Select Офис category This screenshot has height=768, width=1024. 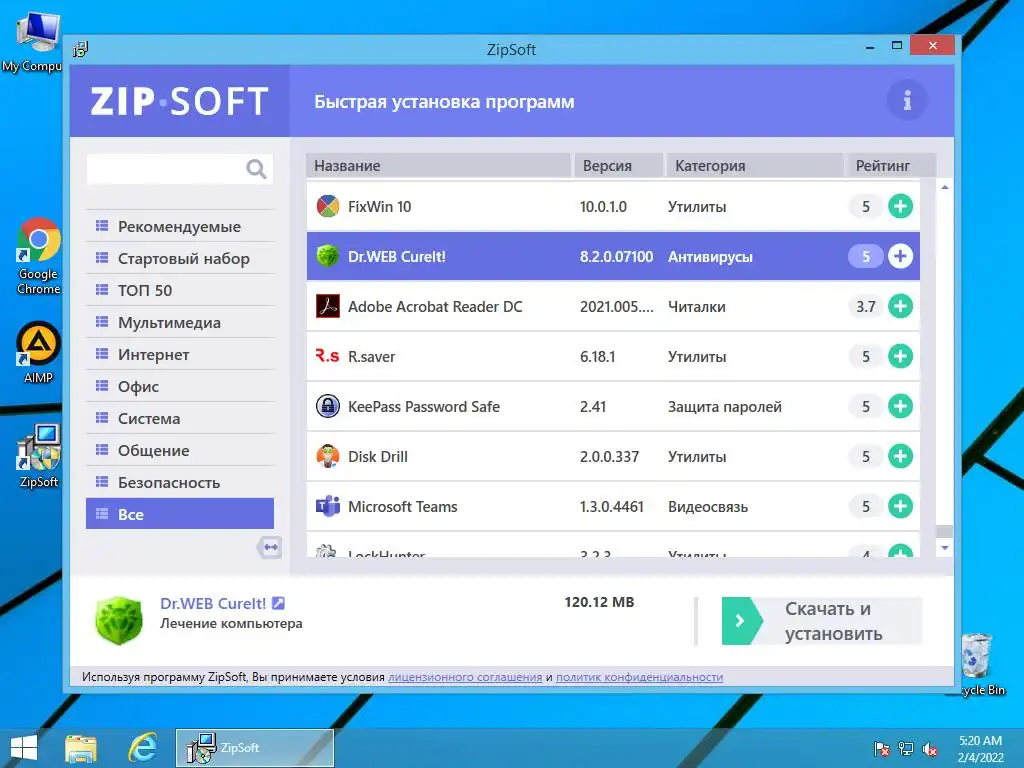[180, 387]
